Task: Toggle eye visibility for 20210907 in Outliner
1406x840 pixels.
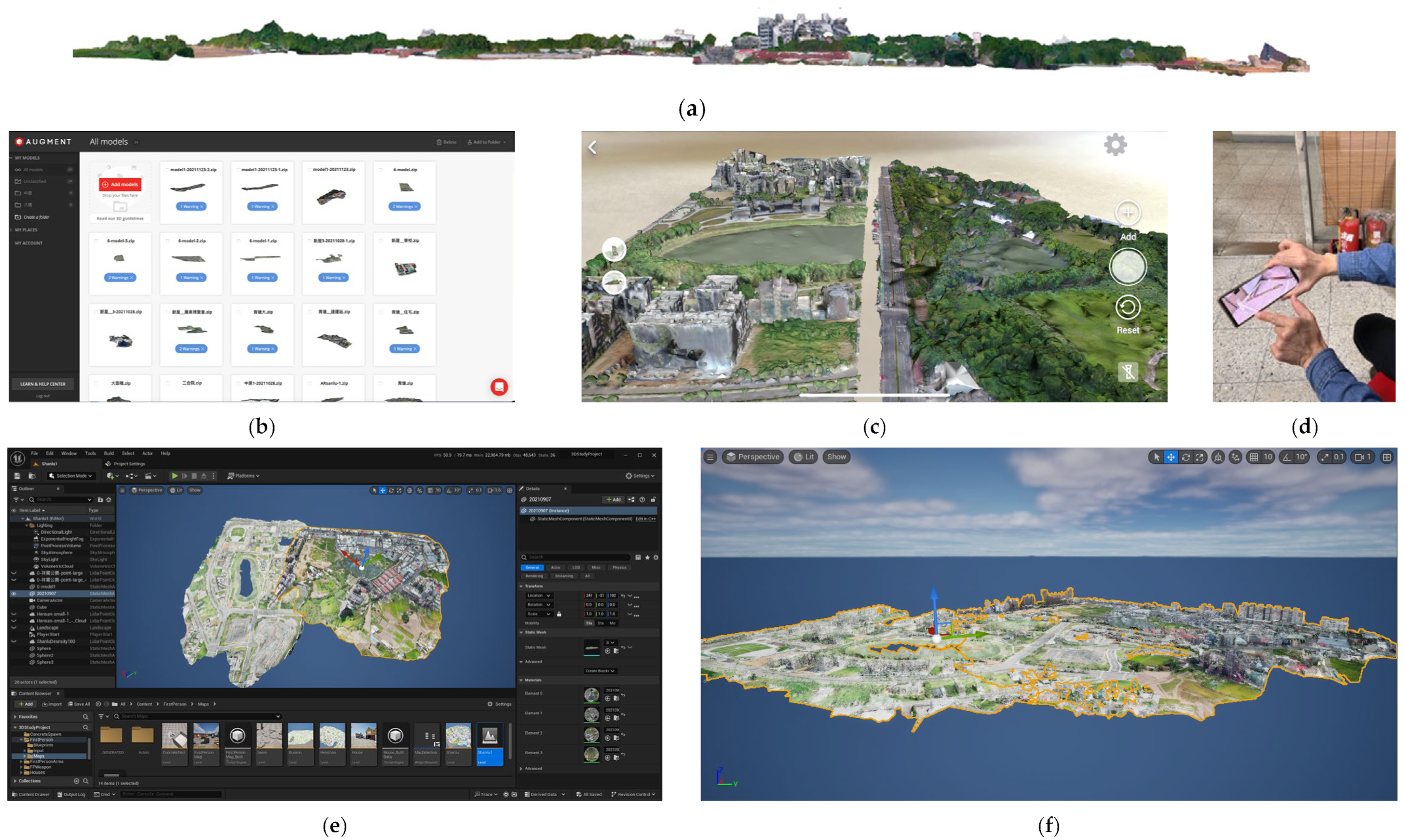Action: [x=13, y=594]
